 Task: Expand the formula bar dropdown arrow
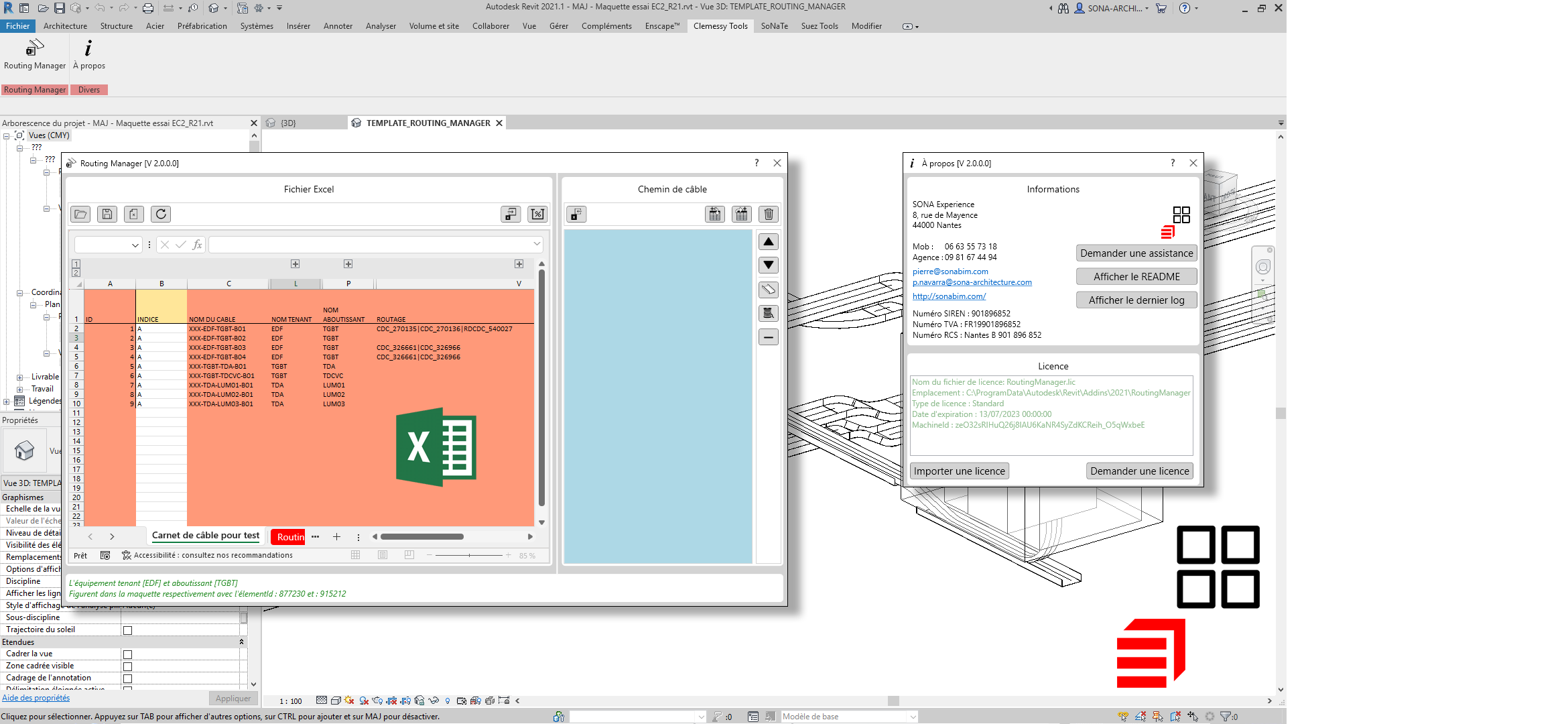537,244
